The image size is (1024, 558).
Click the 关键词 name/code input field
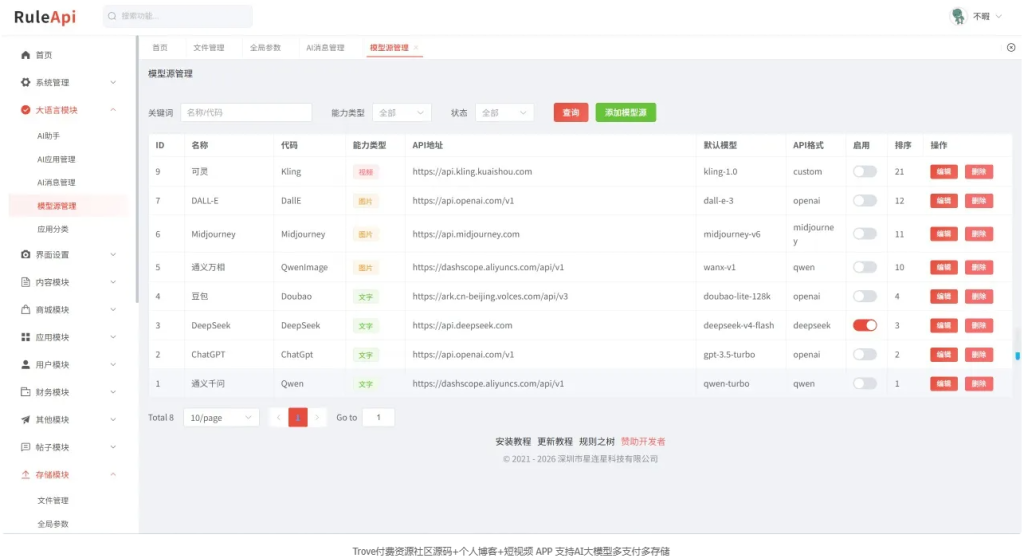click(246, 112)
